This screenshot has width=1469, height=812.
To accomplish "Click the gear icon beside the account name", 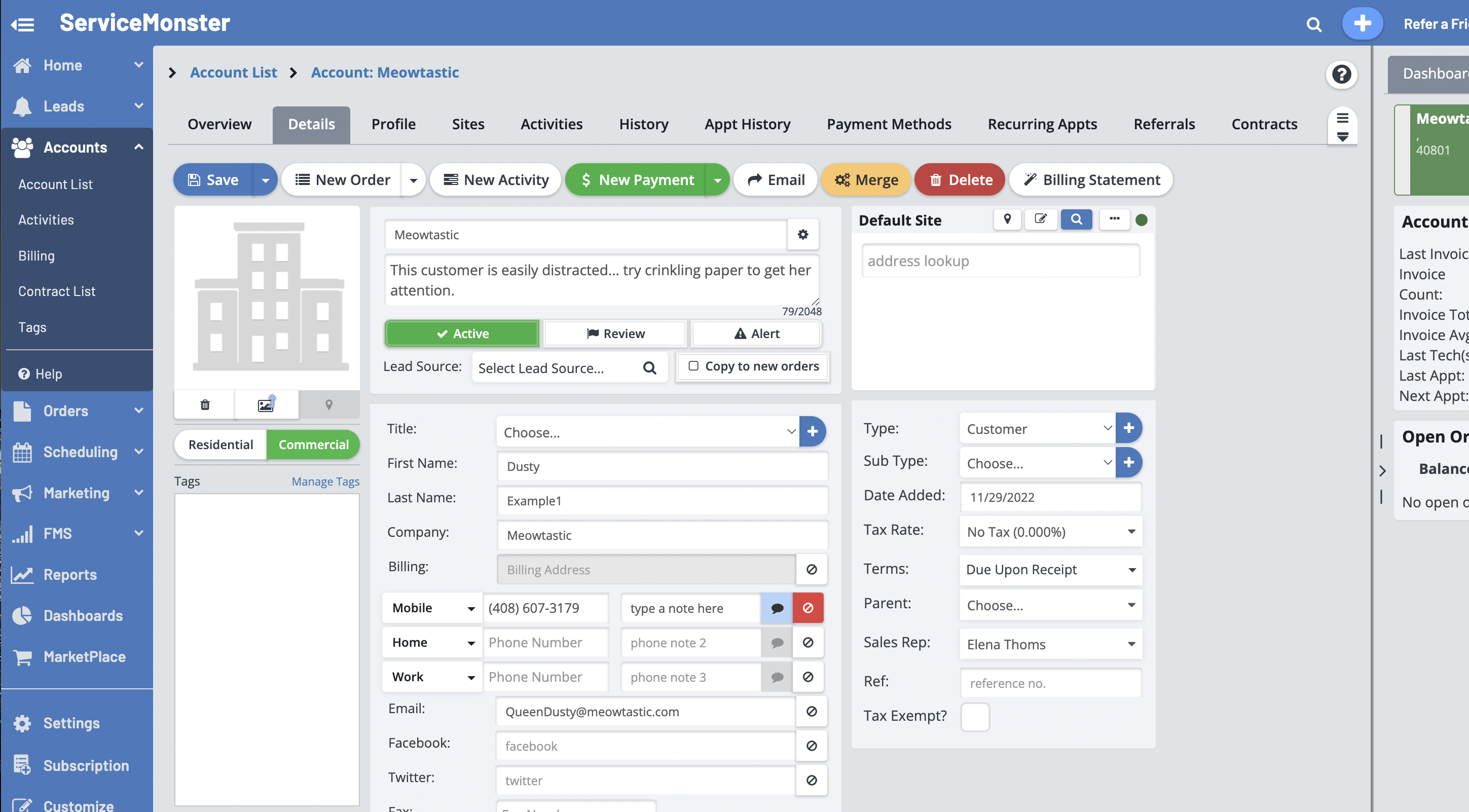I will point(802,234).
